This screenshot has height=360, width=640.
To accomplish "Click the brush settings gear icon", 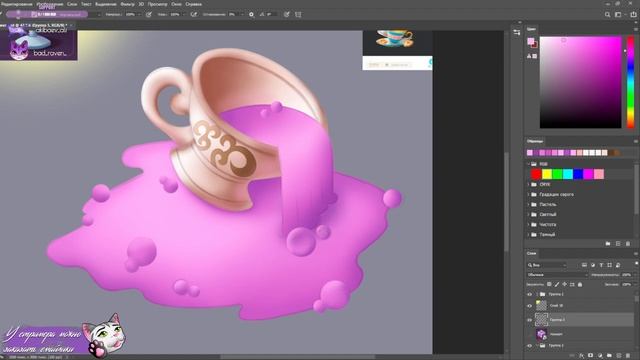I will [251, 14].
